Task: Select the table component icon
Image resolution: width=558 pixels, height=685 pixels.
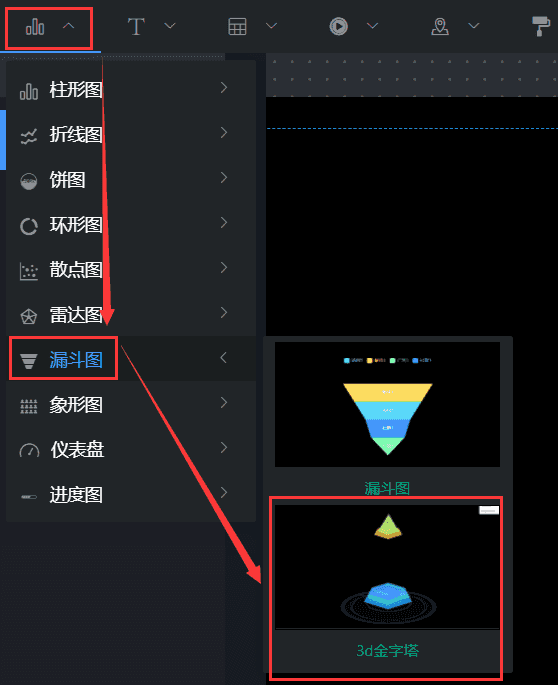Action: coord(237,27)
